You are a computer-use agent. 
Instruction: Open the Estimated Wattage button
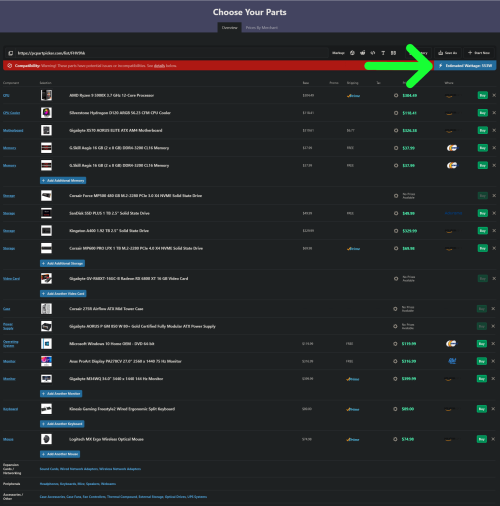(465, 66)
